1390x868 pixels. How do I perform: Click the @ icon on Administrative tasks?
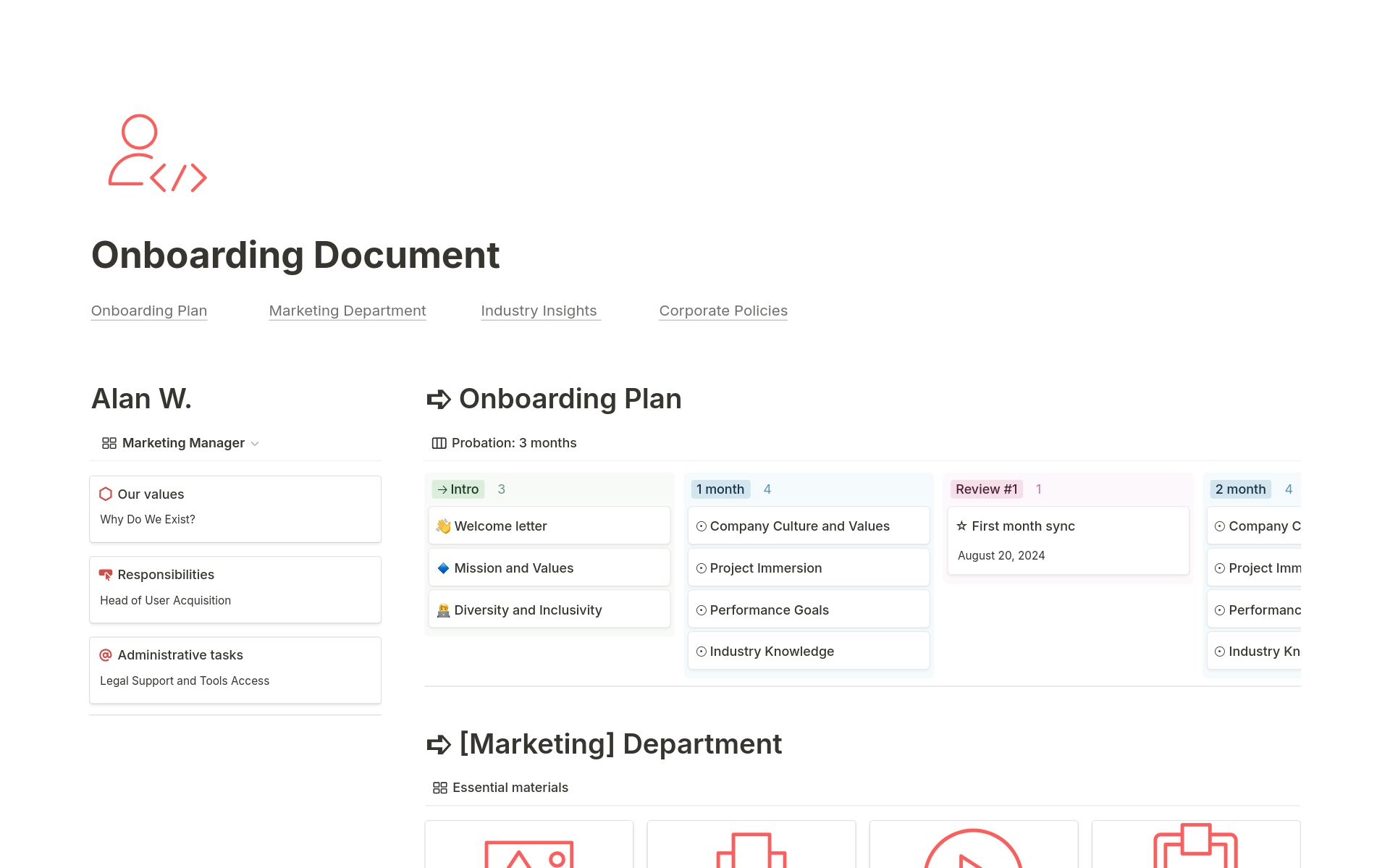click(106, 655)
